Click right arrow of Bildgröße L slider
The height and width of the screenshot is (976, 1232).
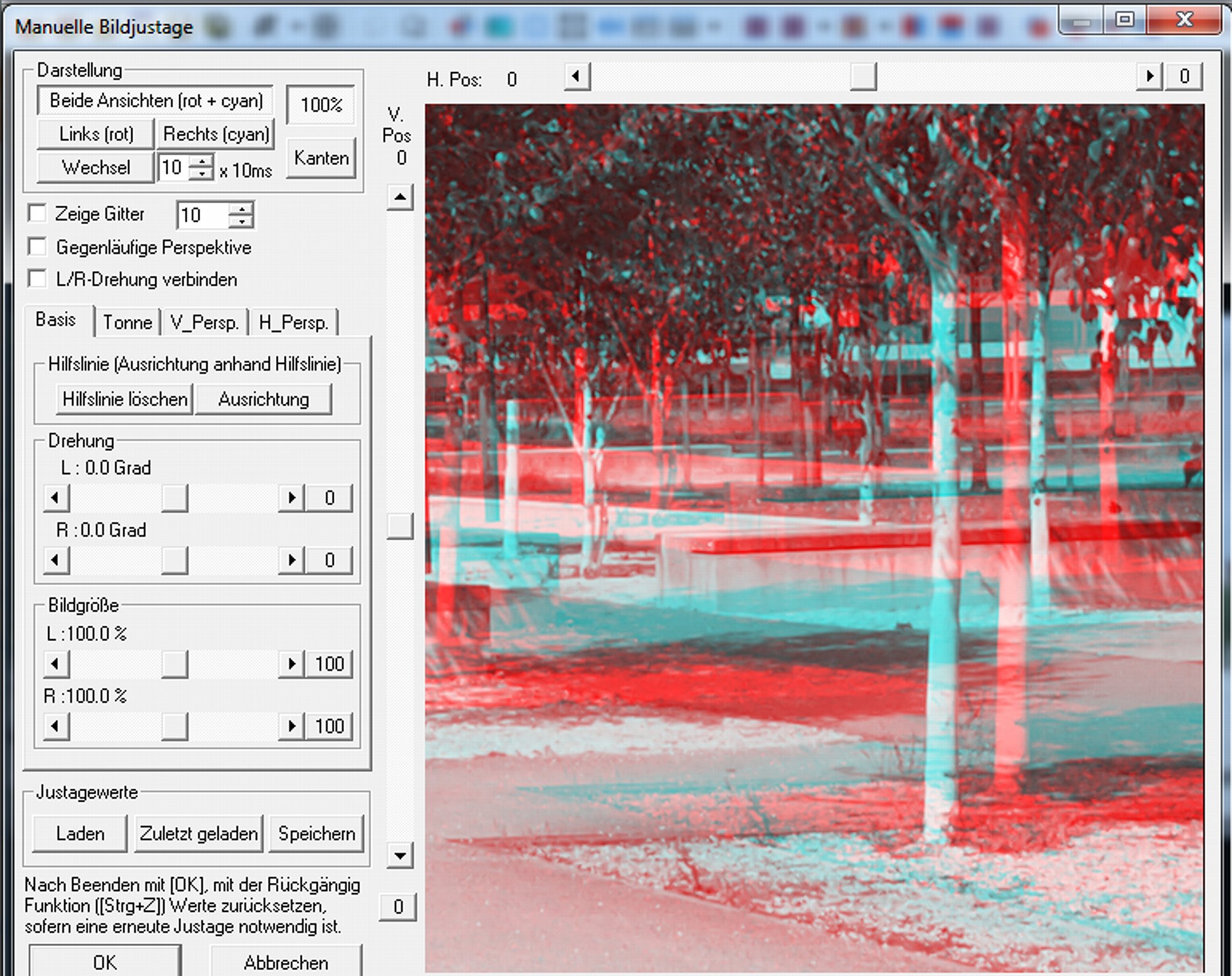[291, 664]
